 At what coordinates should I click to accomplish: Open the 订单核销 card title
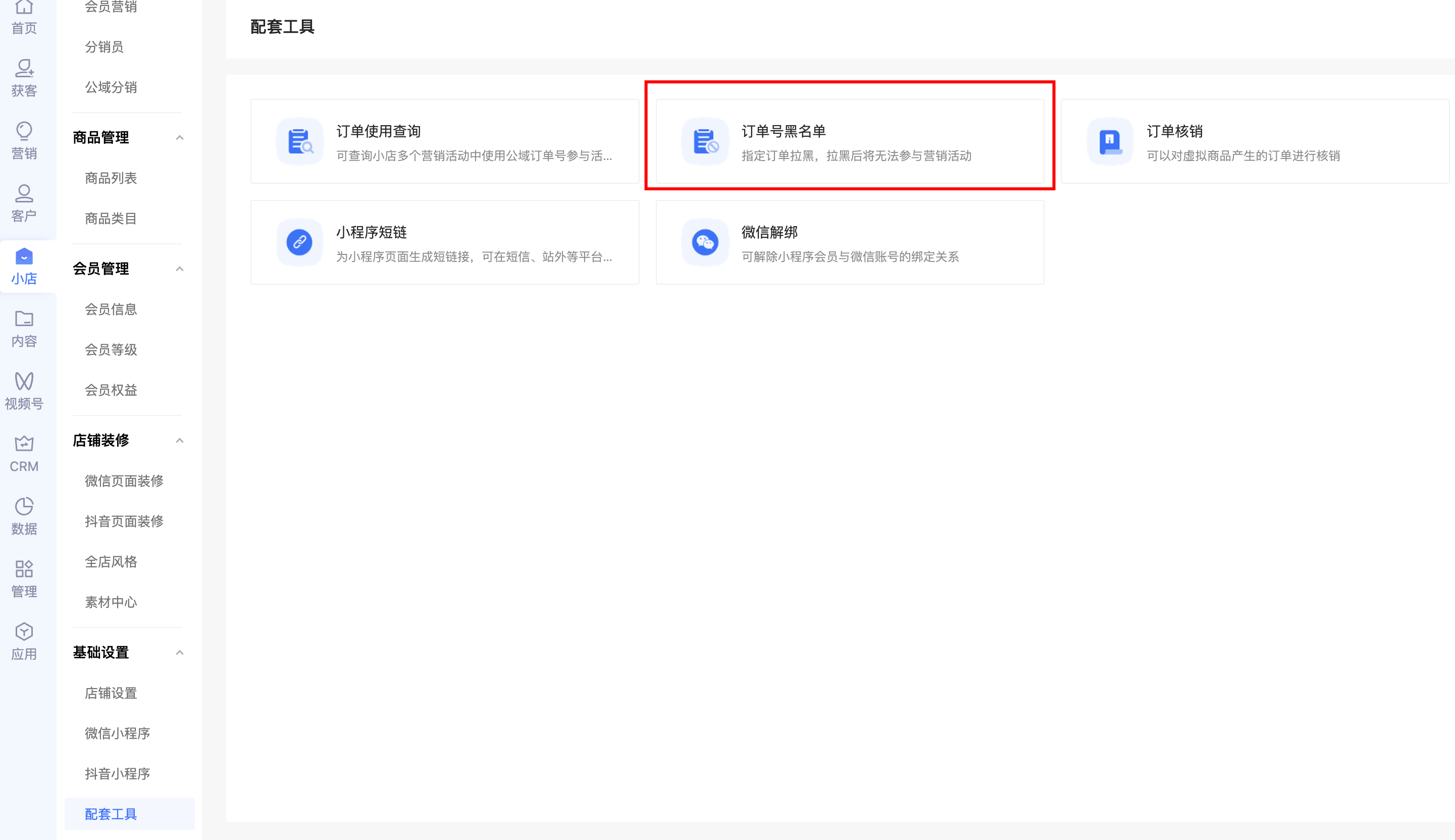click(x=1175, y=132)
